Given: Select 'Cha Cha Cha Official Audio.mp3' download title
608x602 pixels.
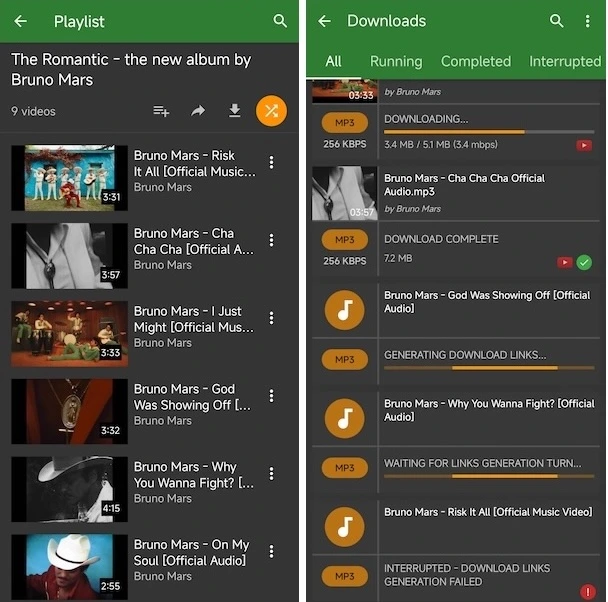Looking at the screenshot, I should tap(465, 185).
